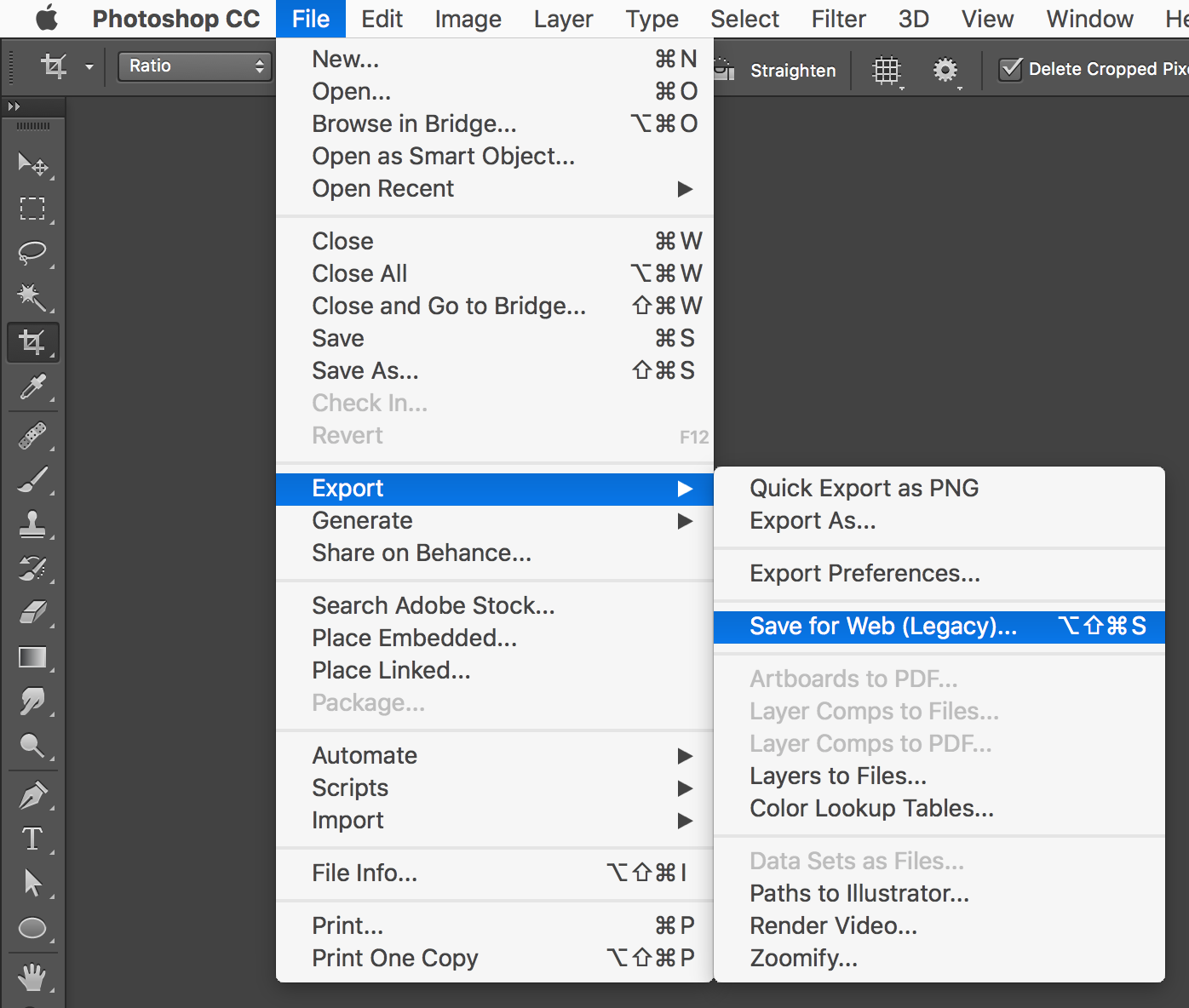Toggle Delete Cropped Pixels checkbox
1189x1008 pixels.
(x=1010, y=69)
